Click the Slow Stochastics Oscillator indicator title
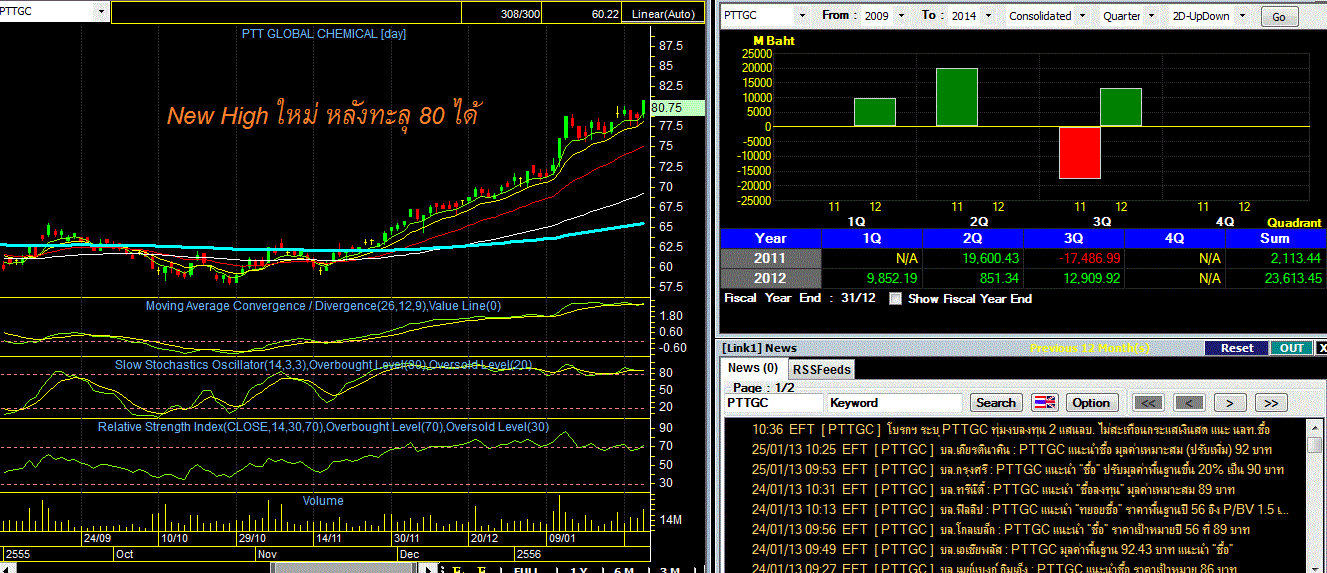1327x573 pixels. pyautogui.click(x=324, y=365)
